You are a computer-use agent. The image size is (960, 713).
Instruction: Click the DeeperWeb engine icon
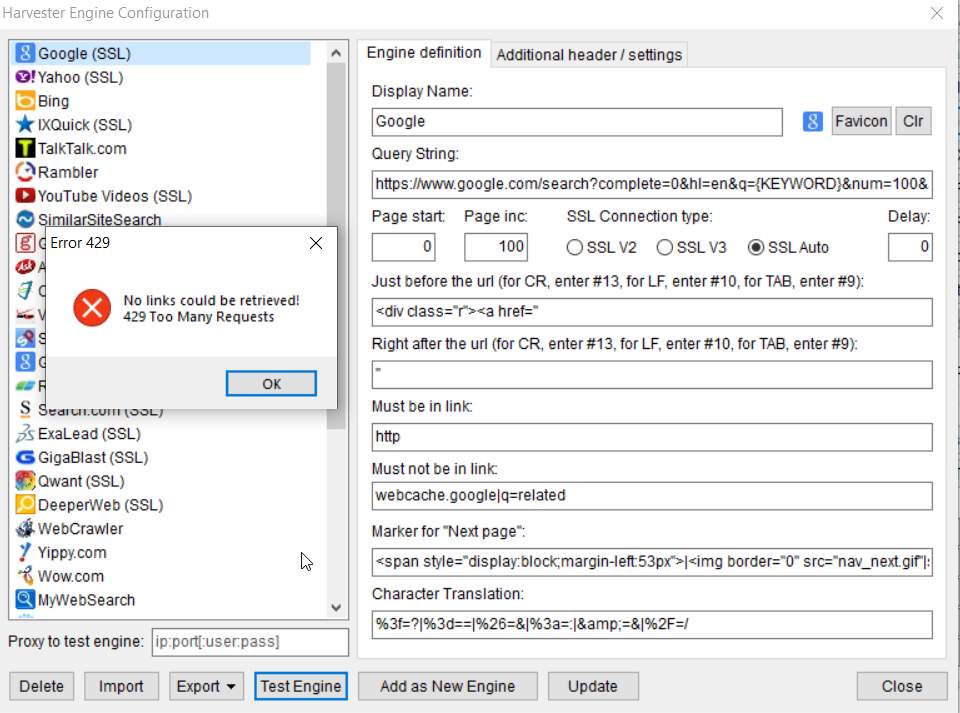(24, 505)
